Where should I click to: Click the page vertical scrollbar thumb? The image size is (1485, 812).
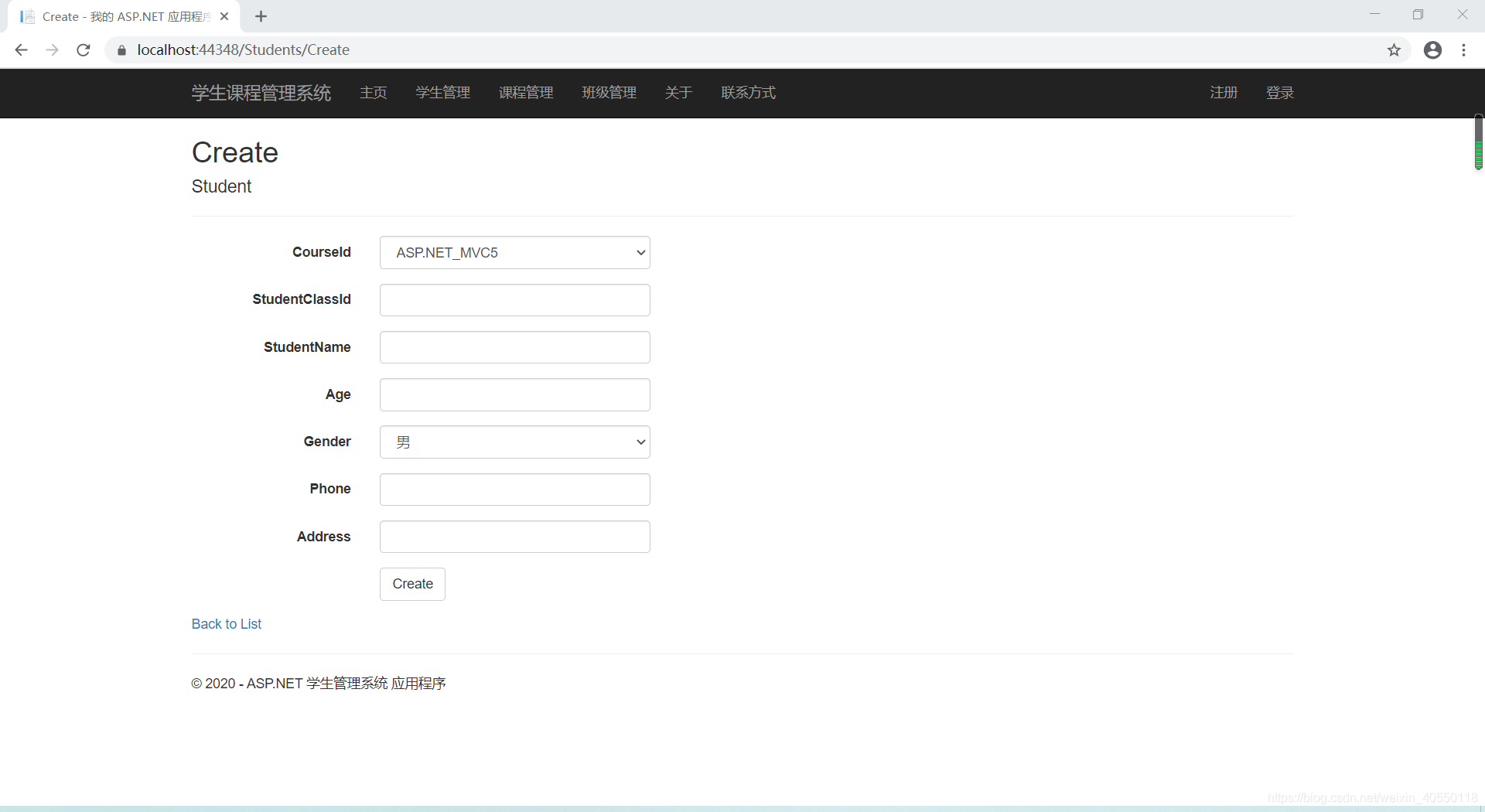pyautogui.click(x=1478, y=142)
